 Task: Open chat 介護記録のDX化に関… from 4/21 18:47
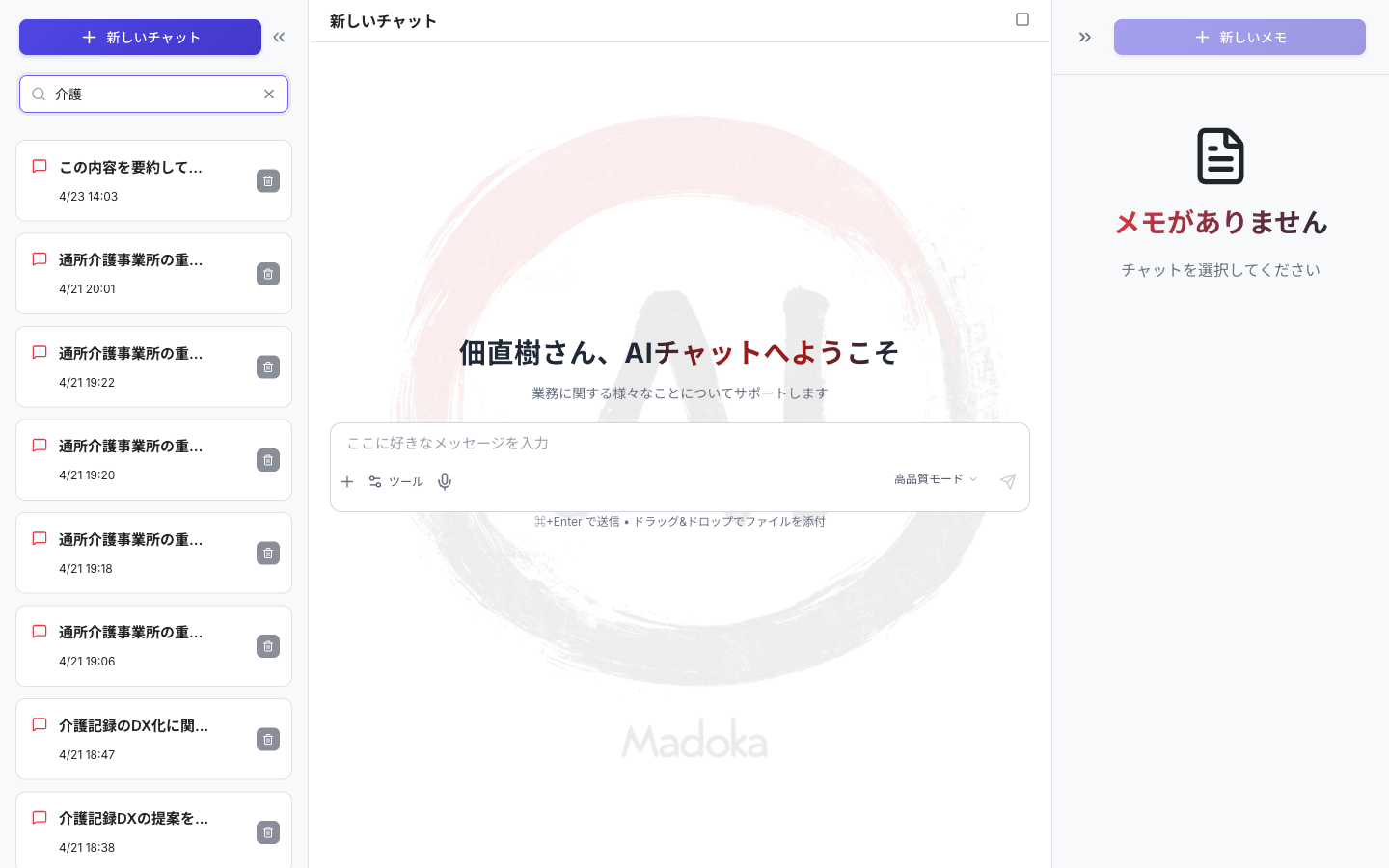(153, 739)
